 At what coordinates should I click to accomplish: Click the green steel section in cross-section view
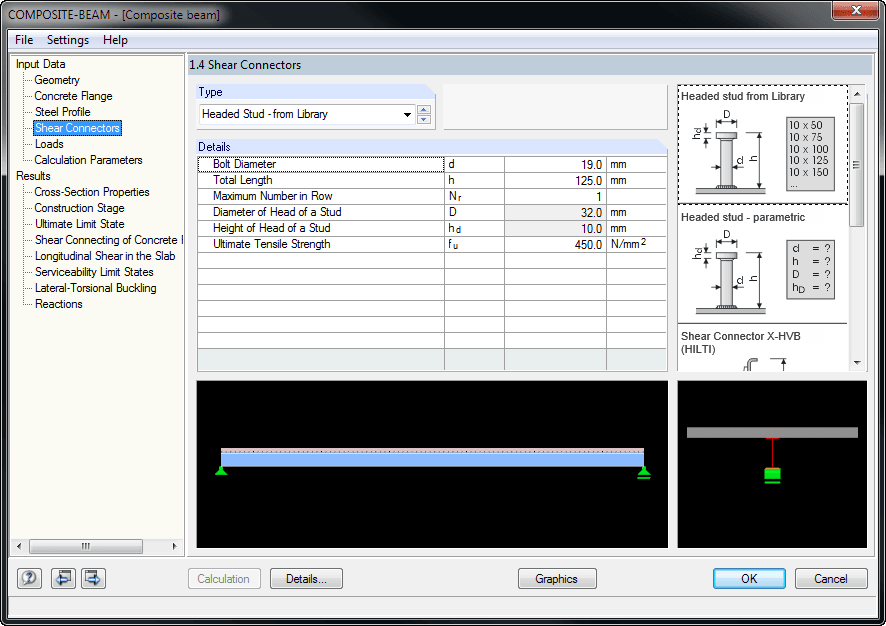pos(772,475)
